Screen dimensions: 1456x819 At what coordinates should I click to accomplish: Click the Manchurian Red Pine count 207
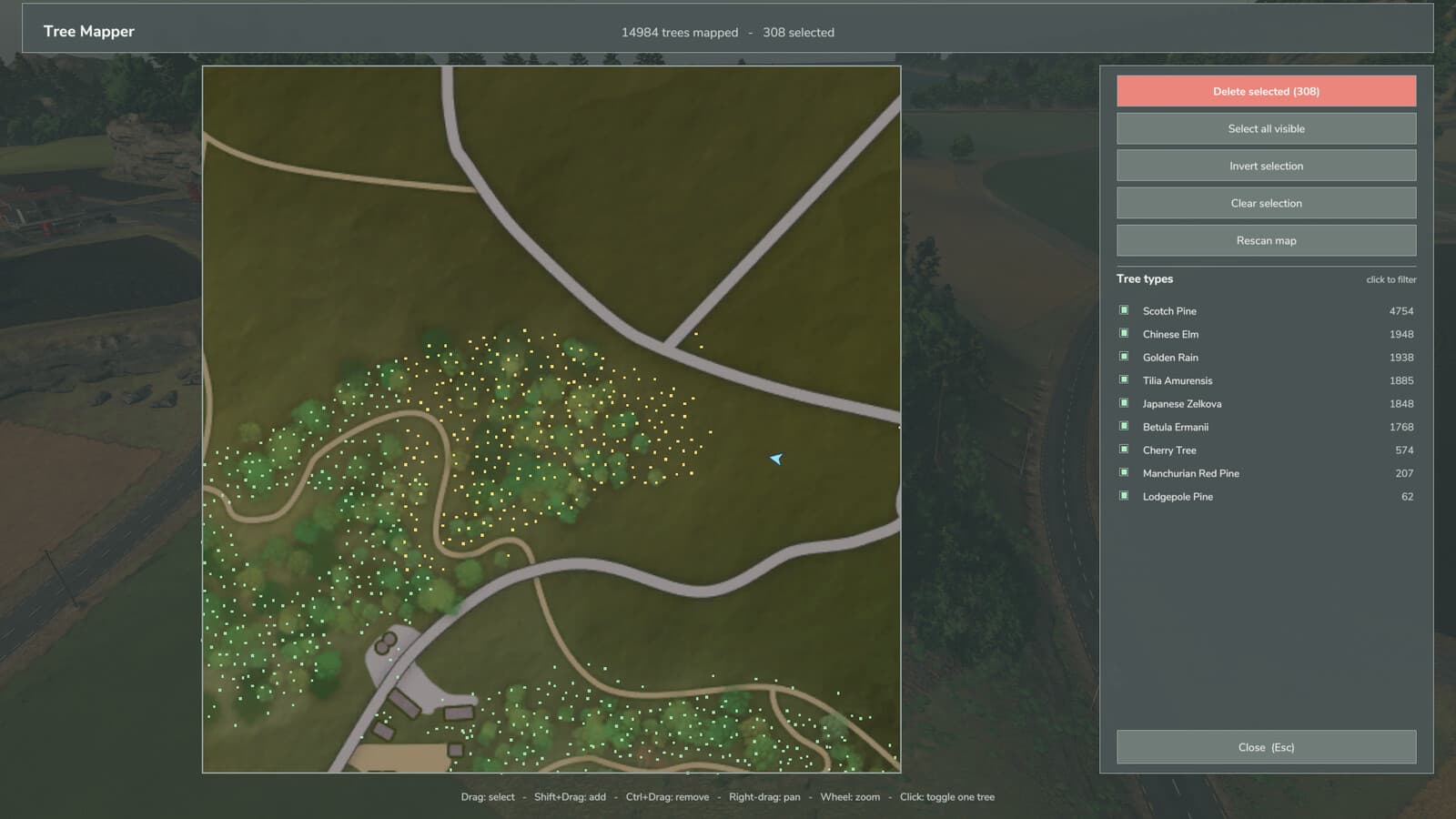click(x=1404, y=473)
